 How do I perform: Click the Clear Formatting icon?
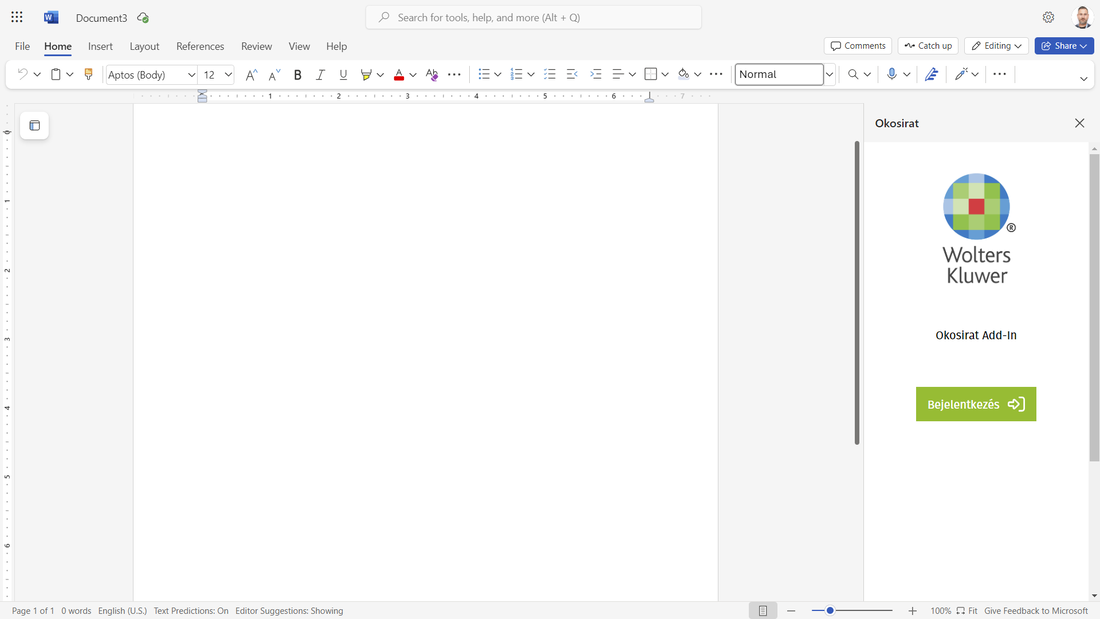point(432,74)
